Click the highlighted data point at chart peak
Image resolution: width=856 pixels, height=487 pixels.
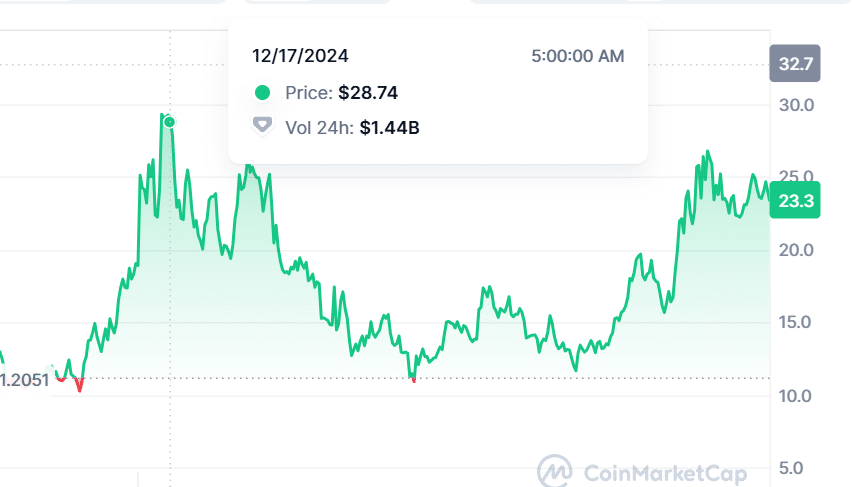click(170, 121)
